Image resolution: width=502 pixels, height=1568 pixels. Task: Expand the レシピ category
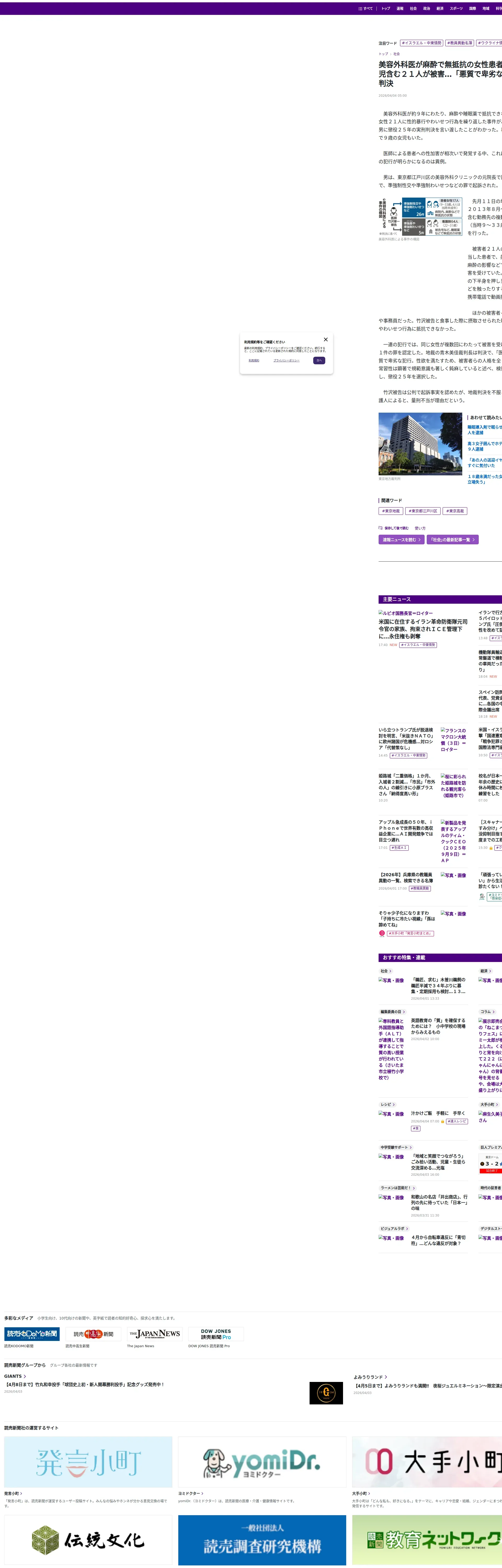[387, 1104]
